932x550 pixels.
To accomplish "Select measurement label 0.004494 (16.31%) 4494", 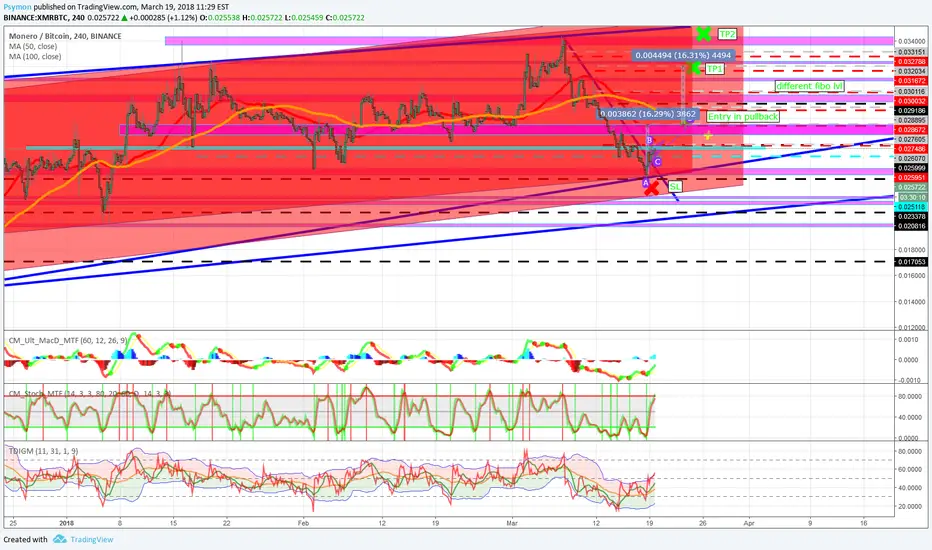I will coord(683,55).
